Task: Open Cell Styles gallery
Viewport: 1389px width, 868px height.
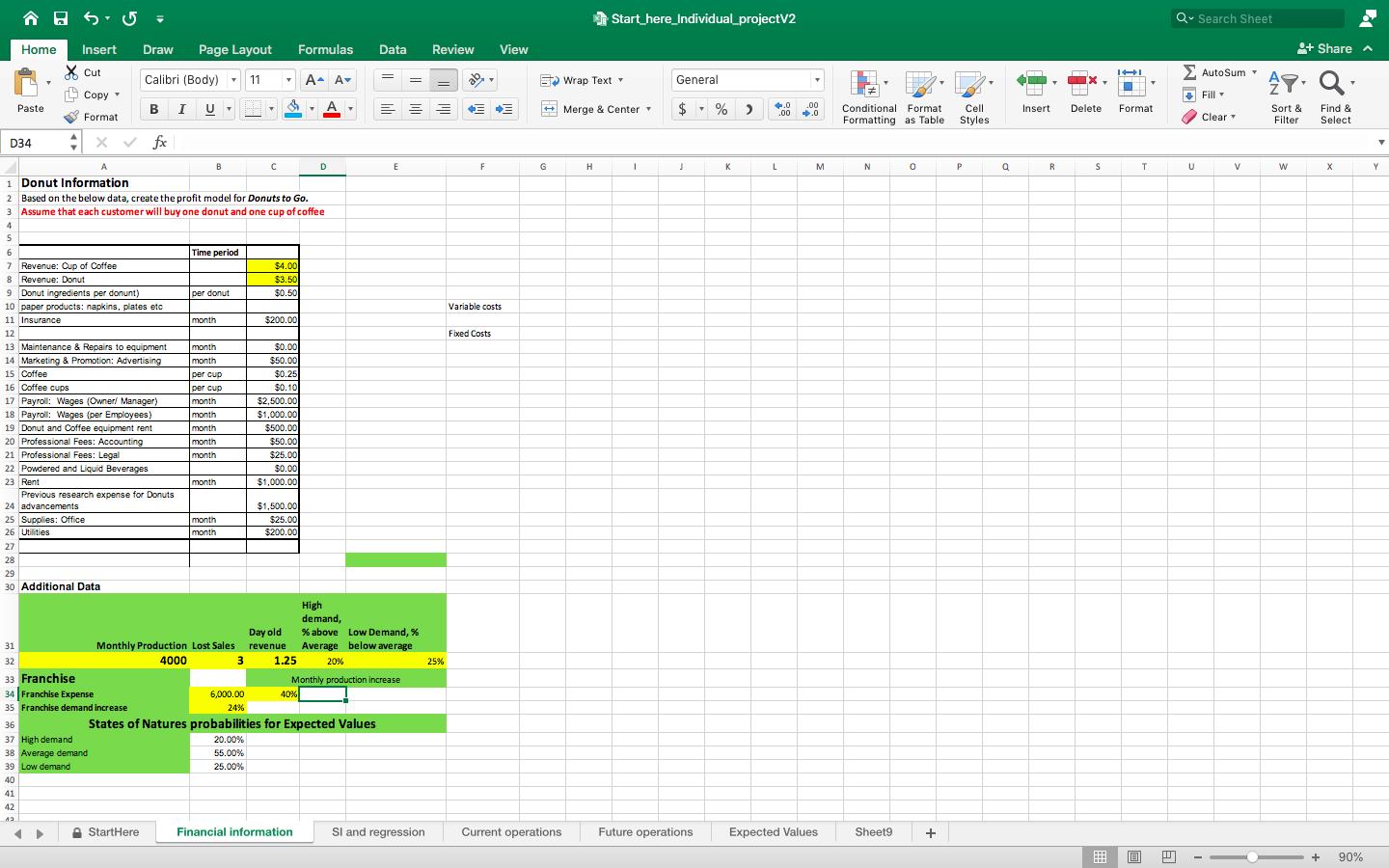Action: 974,96
